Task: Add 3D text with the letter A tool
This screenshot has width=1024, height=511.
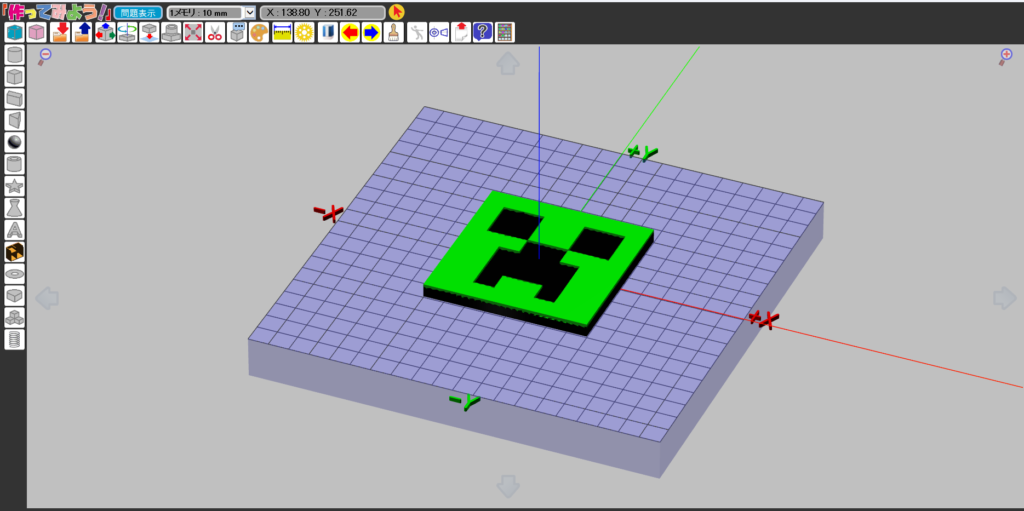Action: 14,230
